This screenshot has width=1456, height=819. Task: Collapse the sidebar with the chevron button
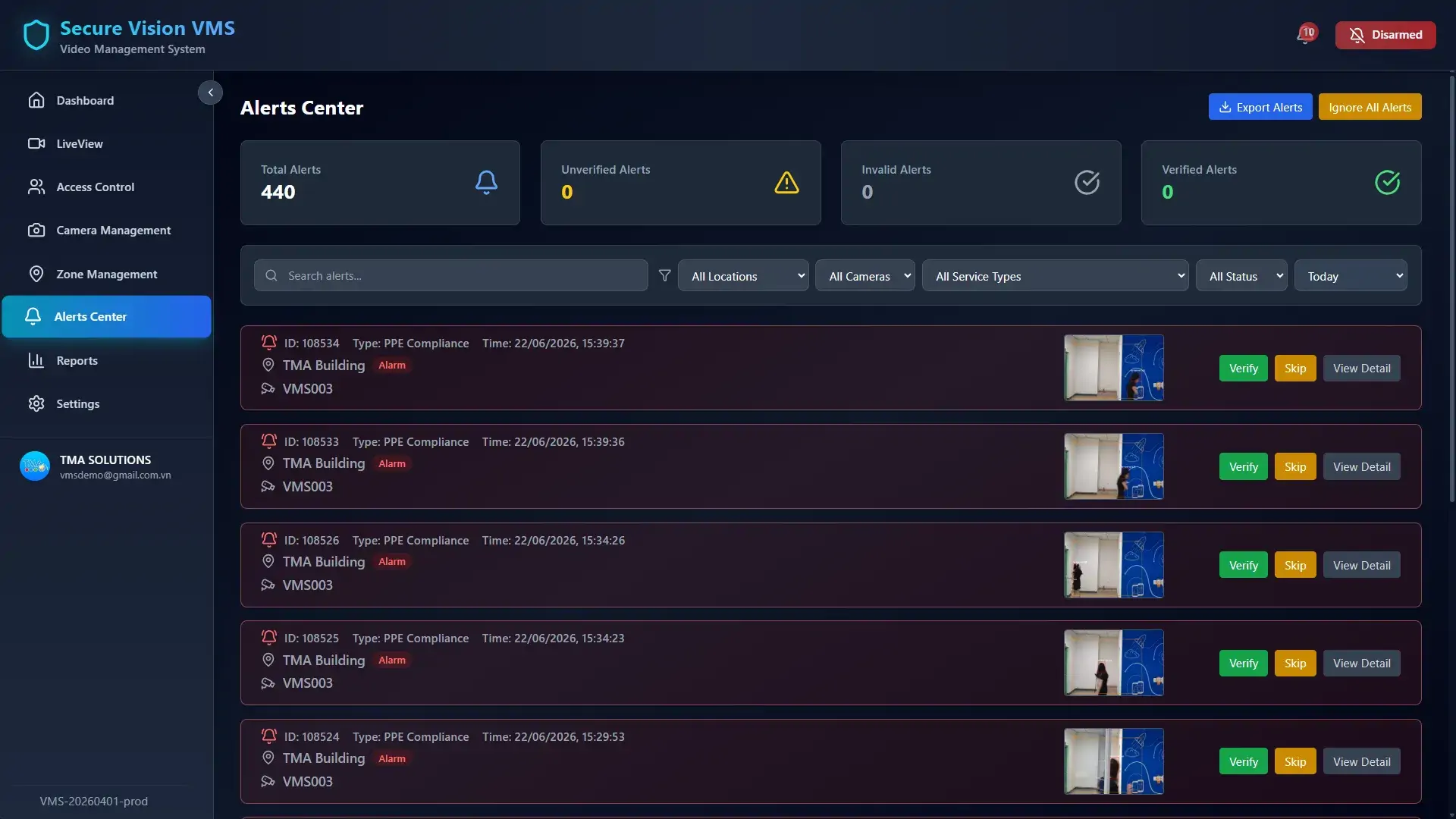[210, 93]
